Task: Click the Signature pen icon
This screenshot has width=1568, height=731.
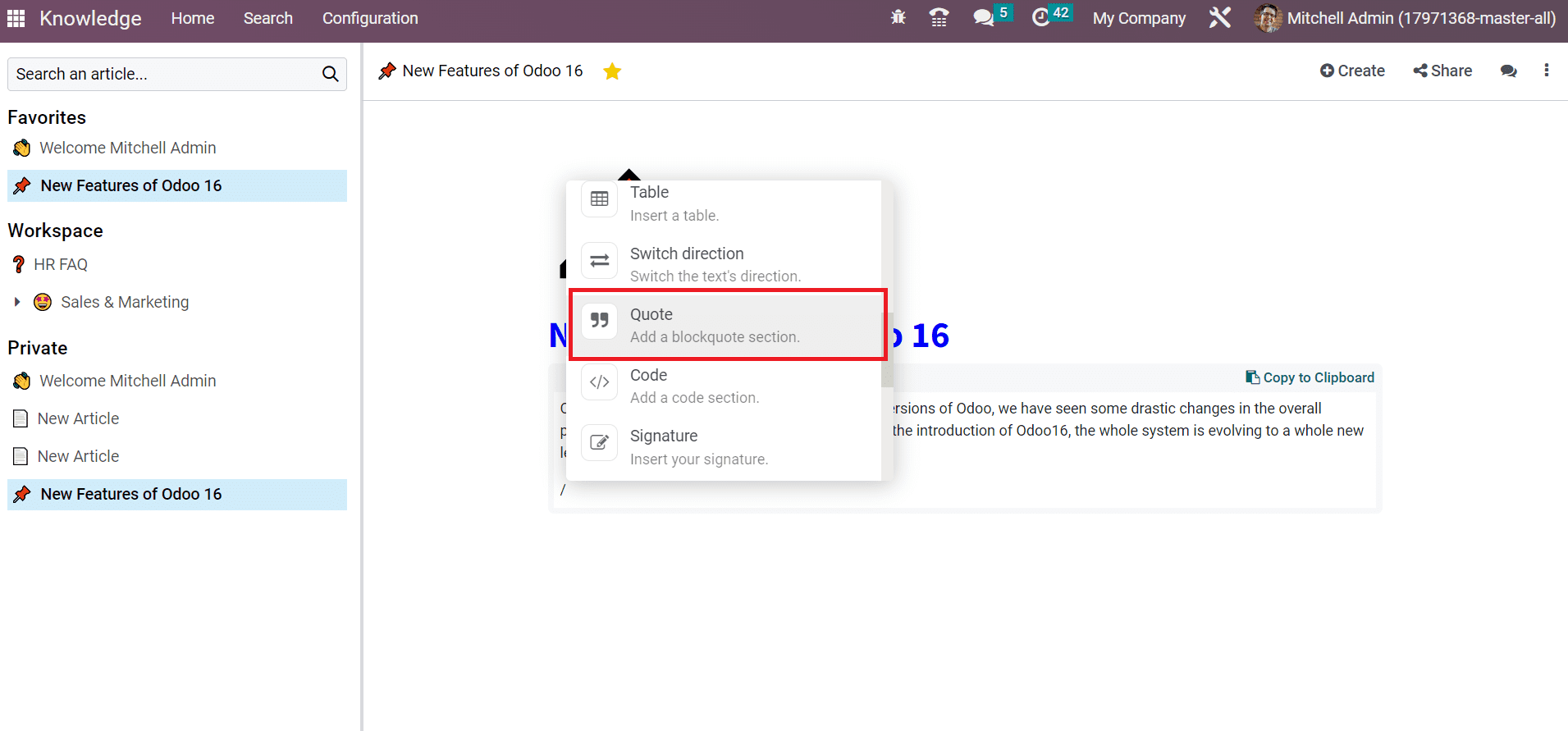Action: click(600, 443)
